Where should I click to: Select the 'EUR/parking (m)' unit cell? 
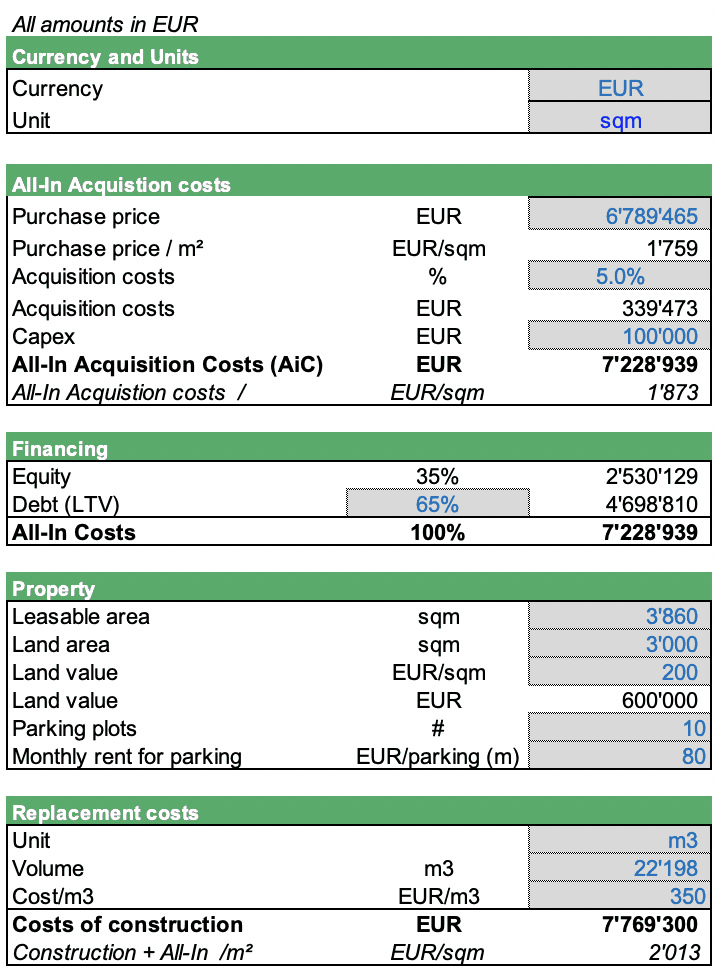pyautogui.click(x=437, y=757)
